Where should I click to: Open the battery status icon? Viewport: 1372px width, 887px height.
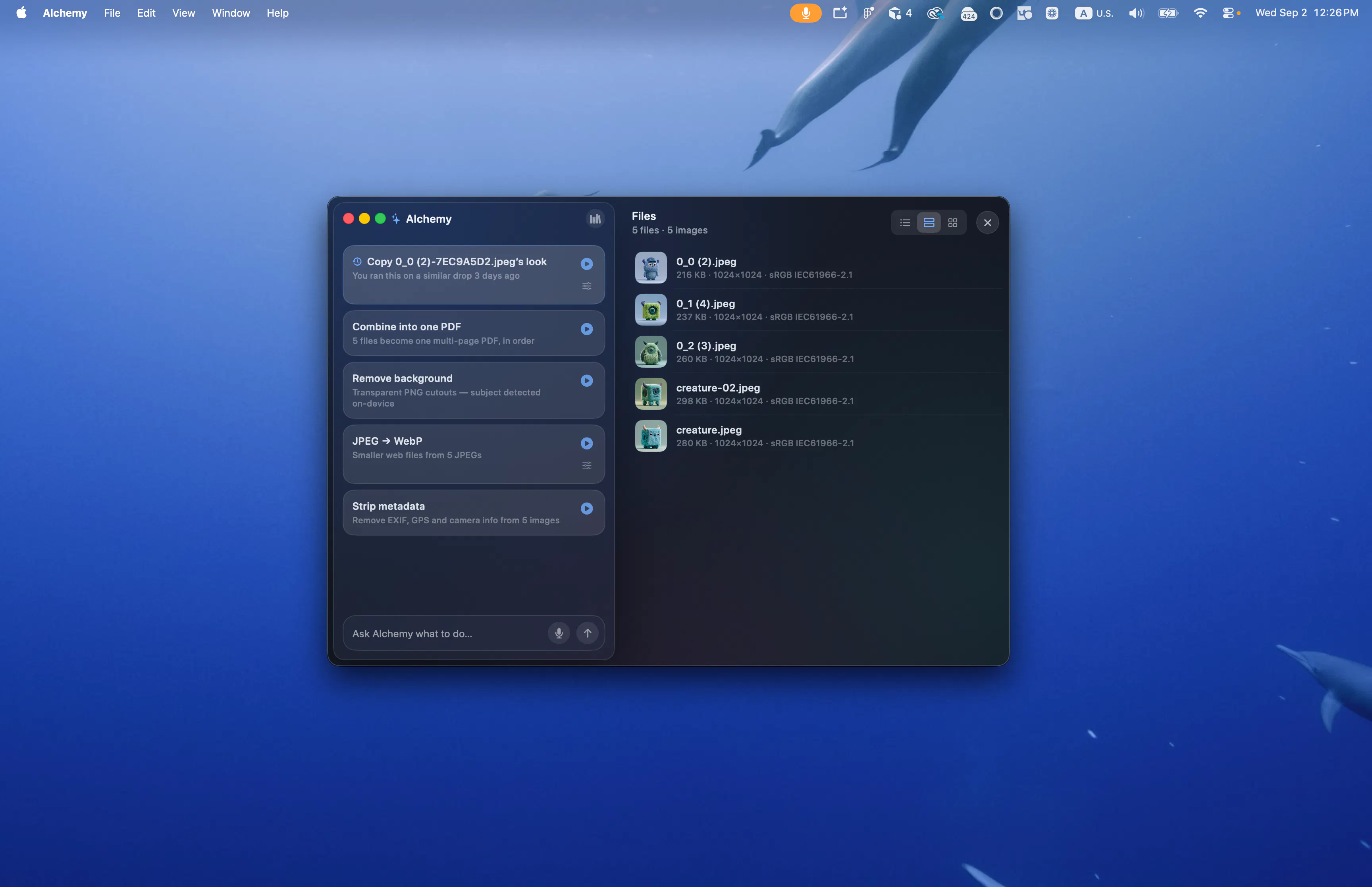[x=1168, y=13]
